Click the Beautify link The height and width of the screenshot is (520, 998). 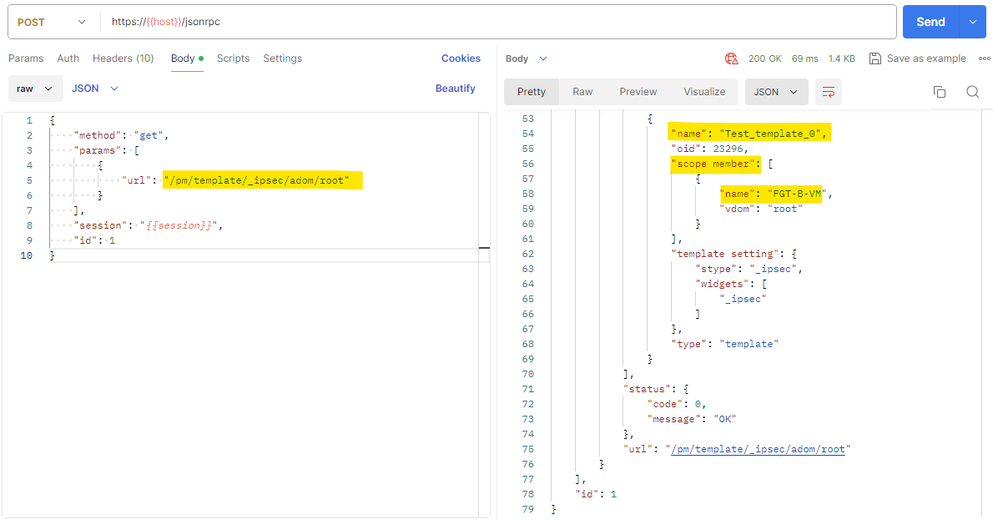pyautogui.click(x=455, y=89)
